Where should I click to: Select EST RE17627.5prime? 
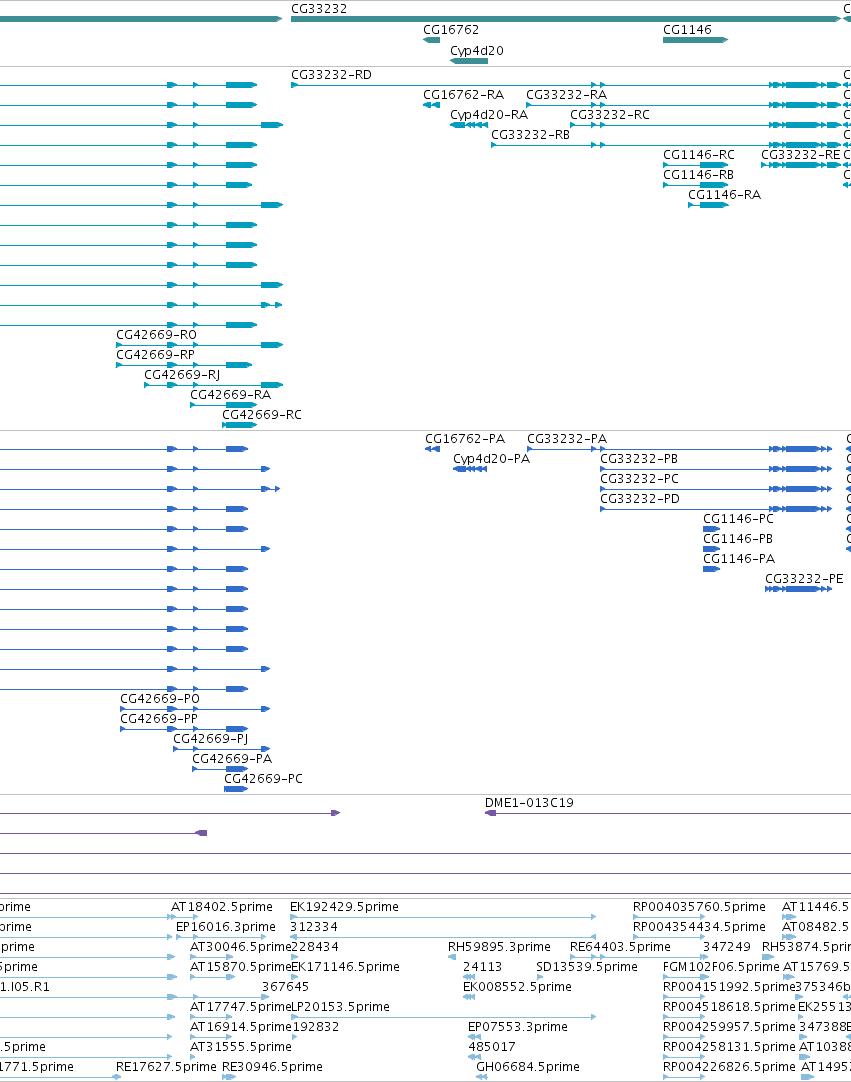pyautogui.click(x=166, y=1068)
